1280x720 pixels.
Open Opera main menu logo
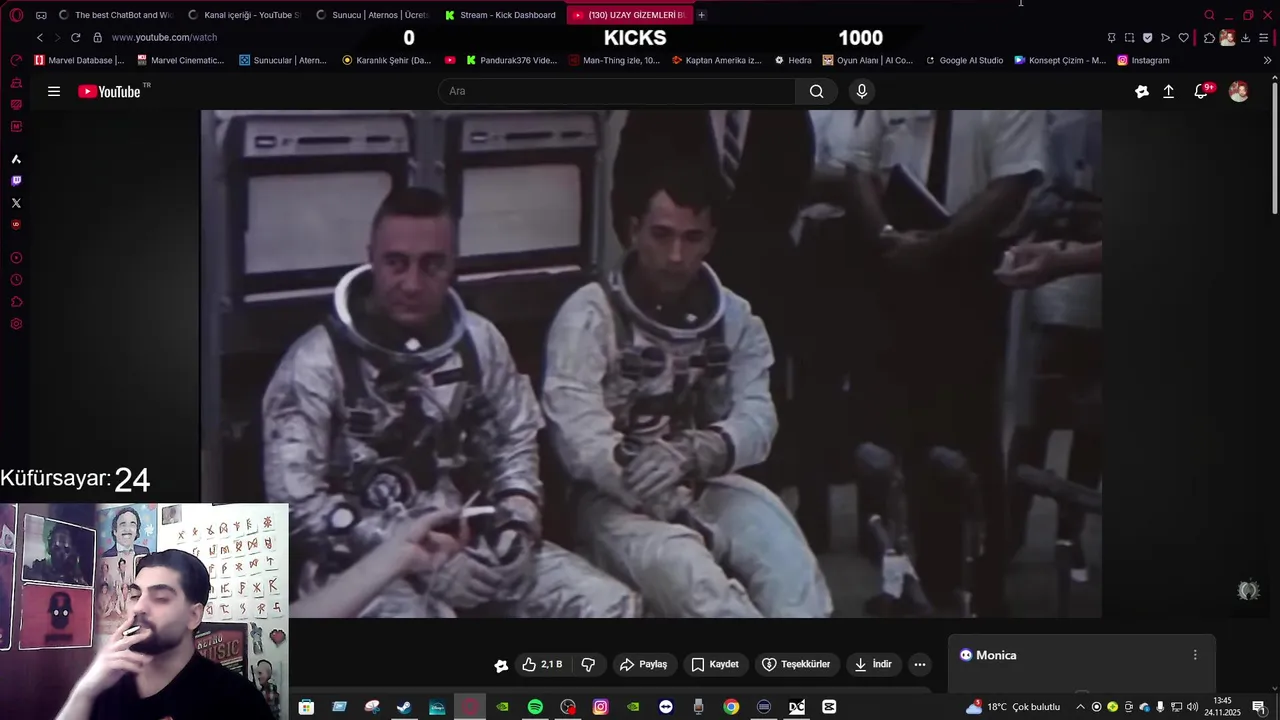(16, 15)
